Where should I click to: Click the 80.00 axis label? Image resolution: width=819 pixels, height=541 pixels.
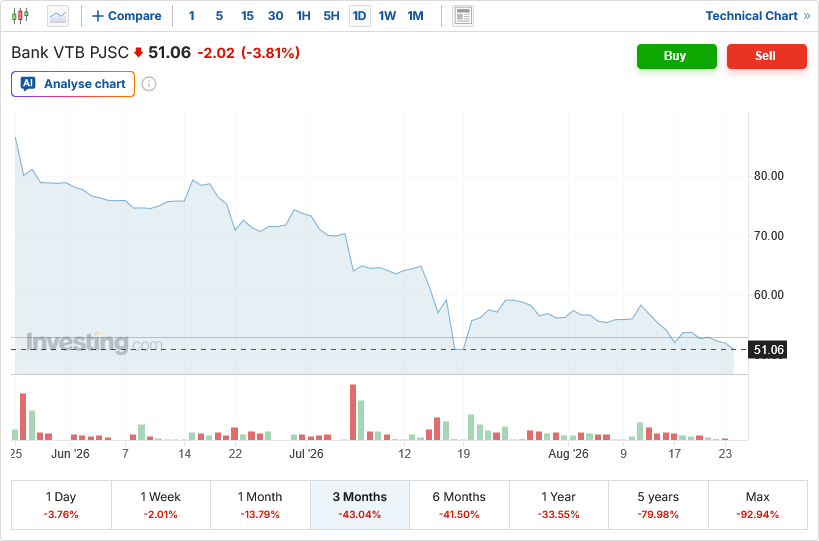tap(769, 176)
